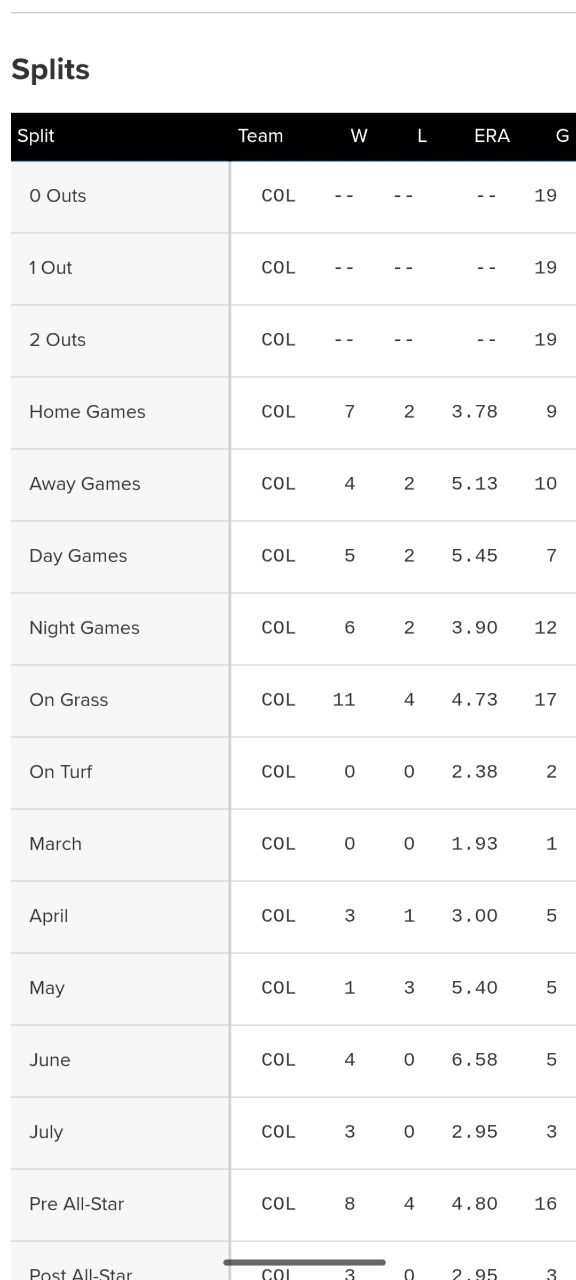Select the Home Games split row
This screenshot has height=1280, width=576.
coord(293,412)
